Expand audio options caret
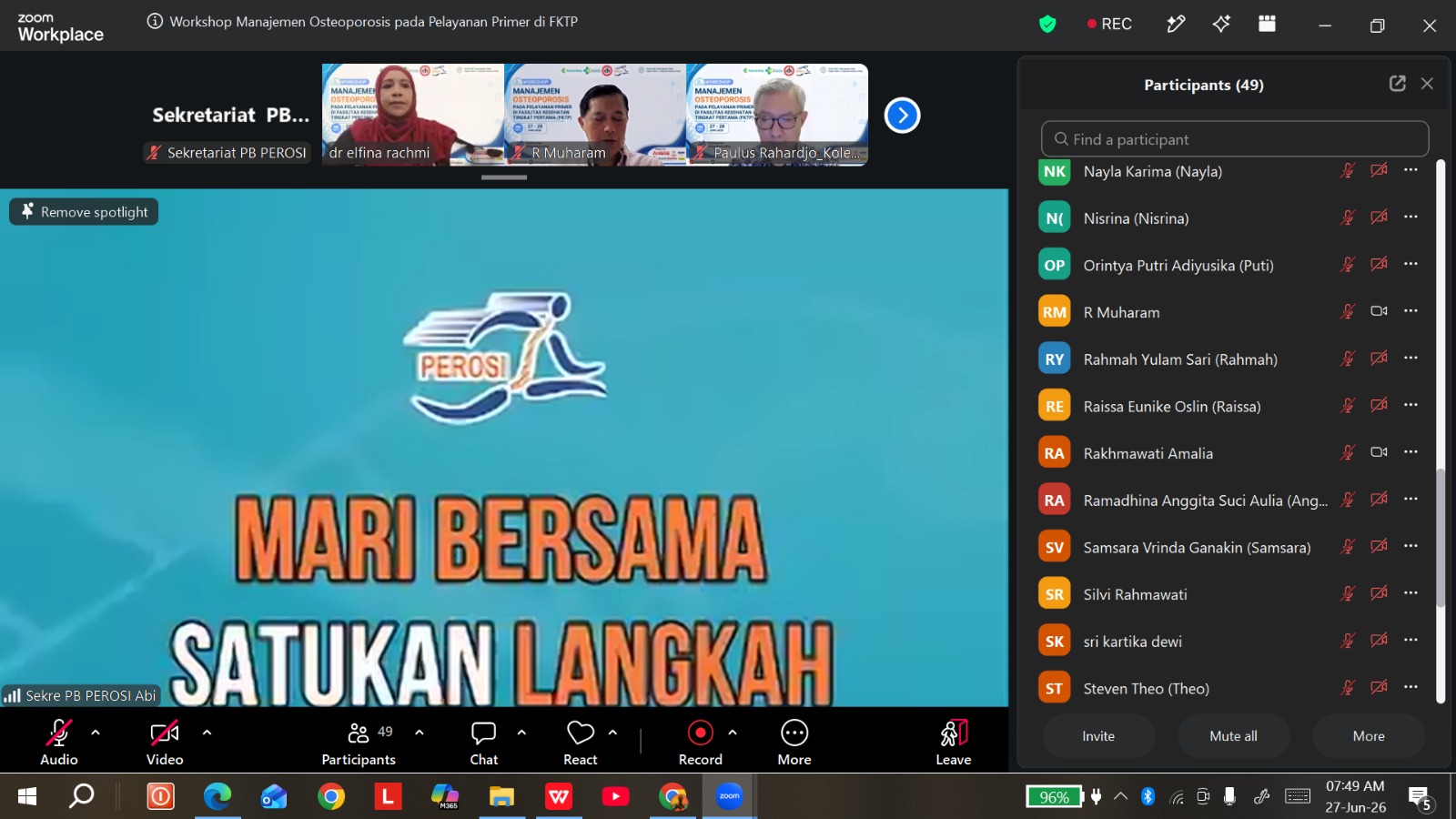The height and width of the screenshot is (819, 1456). [96, 732]
